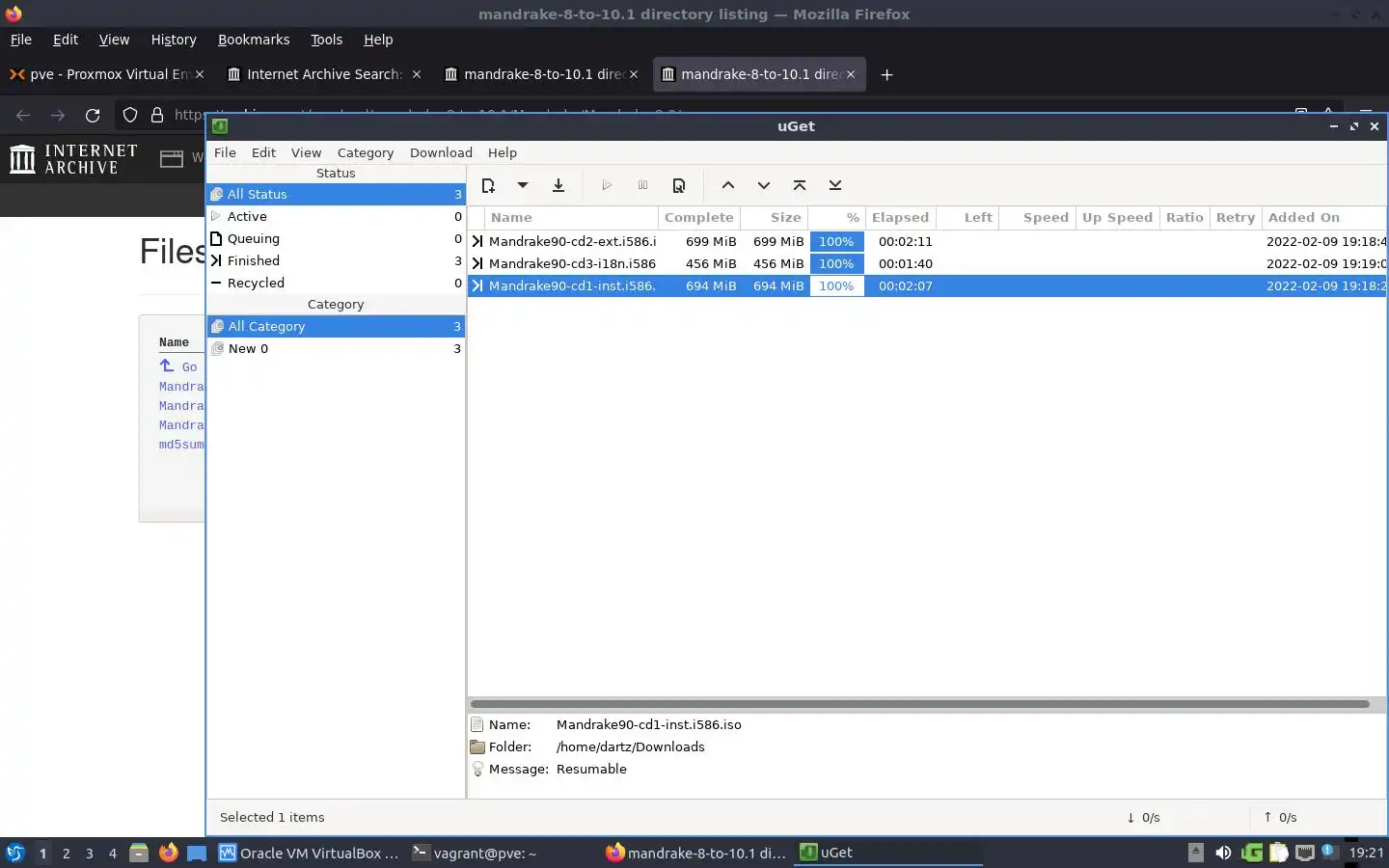This screenshot has width=1389, height=868.
Task: Switch to the Internet Archive Search tab
Action: click(324, 74)
